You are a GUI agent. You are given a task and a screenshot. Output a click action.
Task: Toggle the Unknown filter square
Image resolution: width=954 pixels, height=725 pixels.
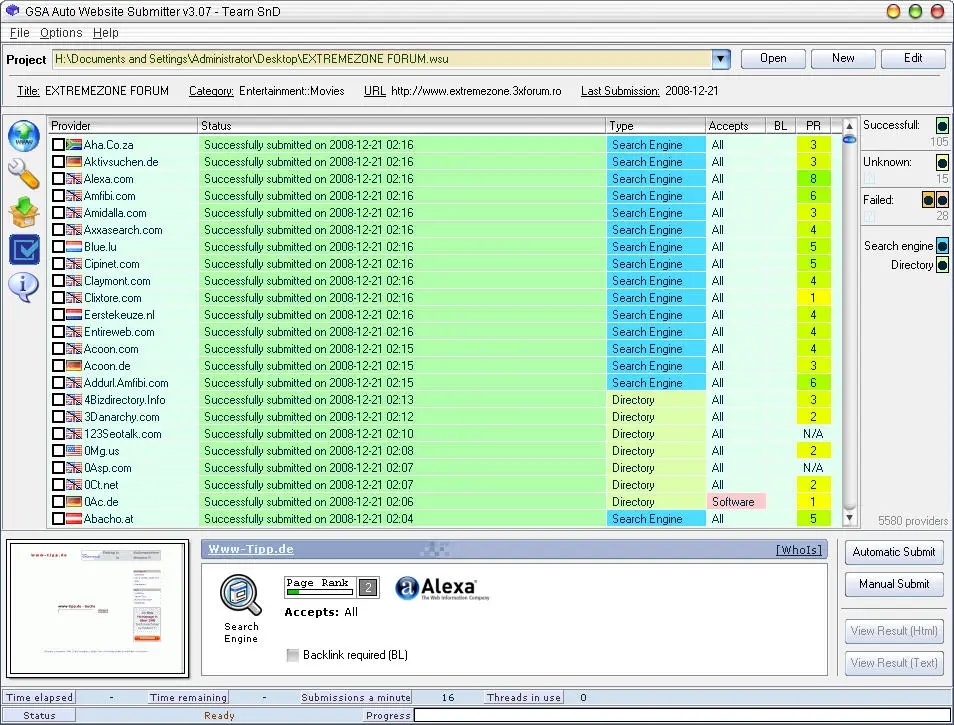(x=942, y=162)
